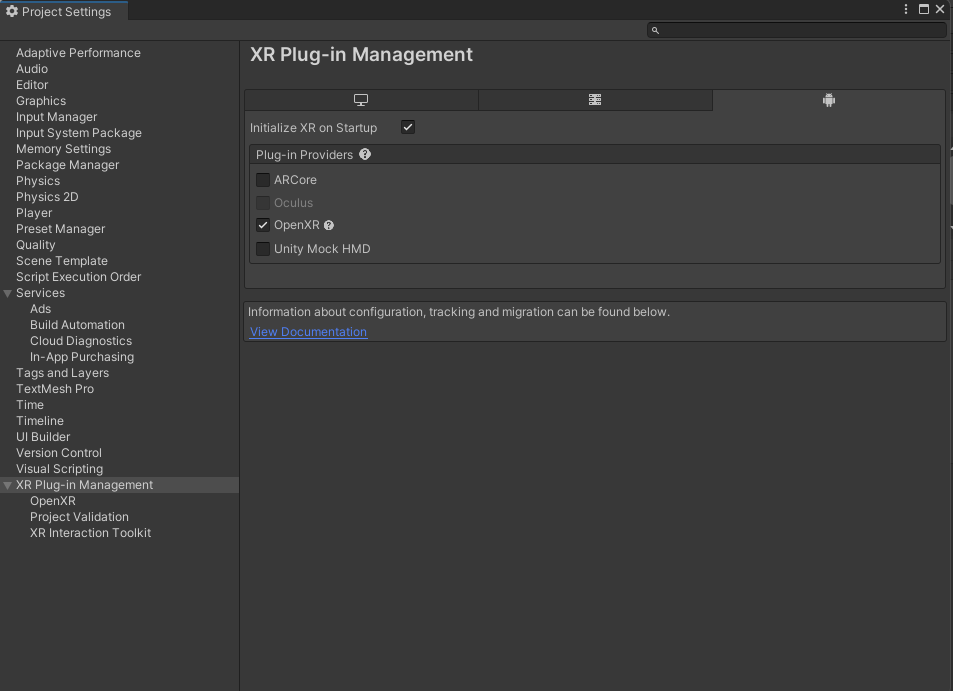
Task: Collapse the Services tree section
Action: [x=8, y=293]
